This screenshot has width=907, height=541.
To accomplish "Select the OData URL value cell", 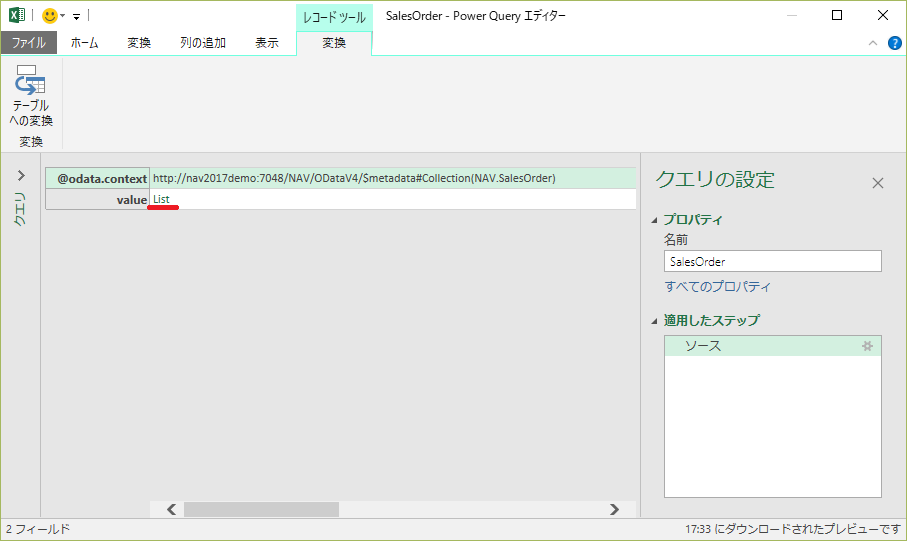I will coord(393,178).
